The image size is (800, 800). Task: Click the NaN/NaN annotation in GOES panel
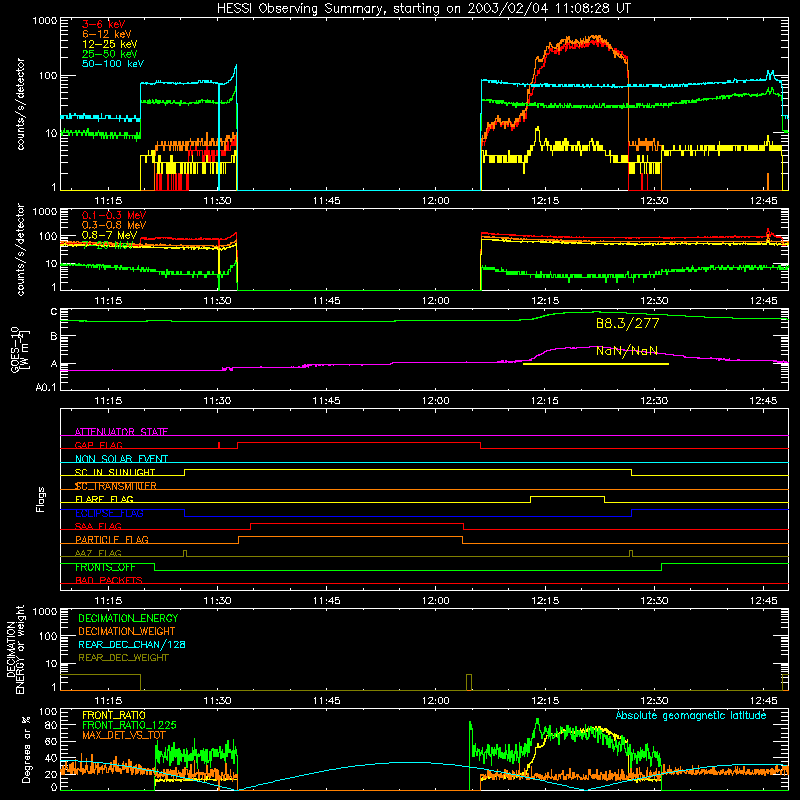(x=627, y=351)
